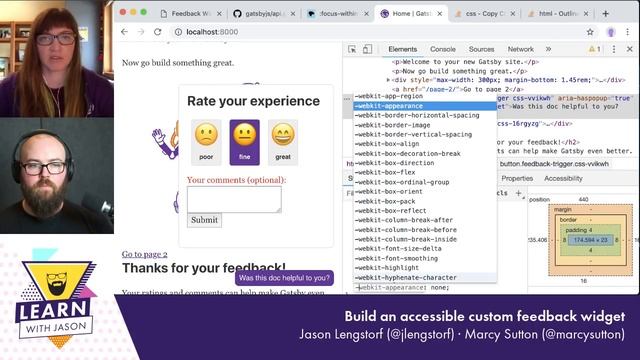640x360 pixels.
Task: Choose -webkit-column-break-after suggestion
Action: pyautogui.click(x=425, y=220)
